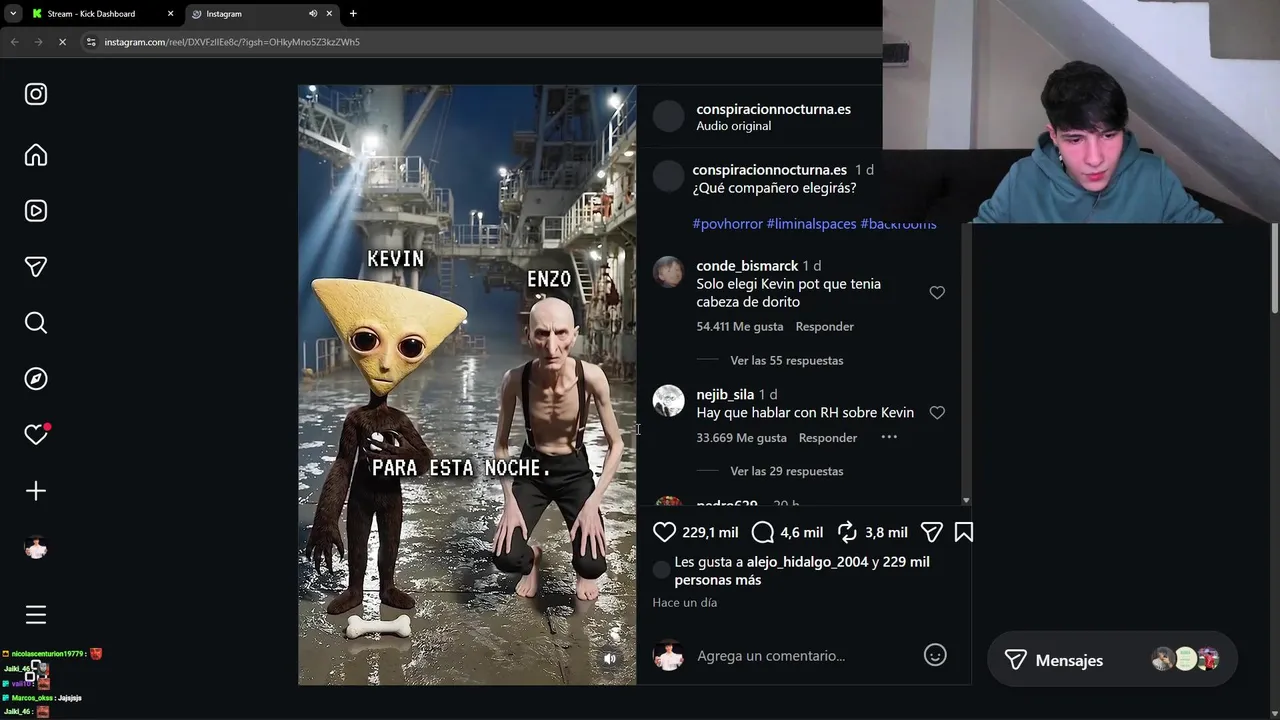1280x720 pixels.
Task: View 33.669 Me gusta on second comment
Action: pos(741,438)
